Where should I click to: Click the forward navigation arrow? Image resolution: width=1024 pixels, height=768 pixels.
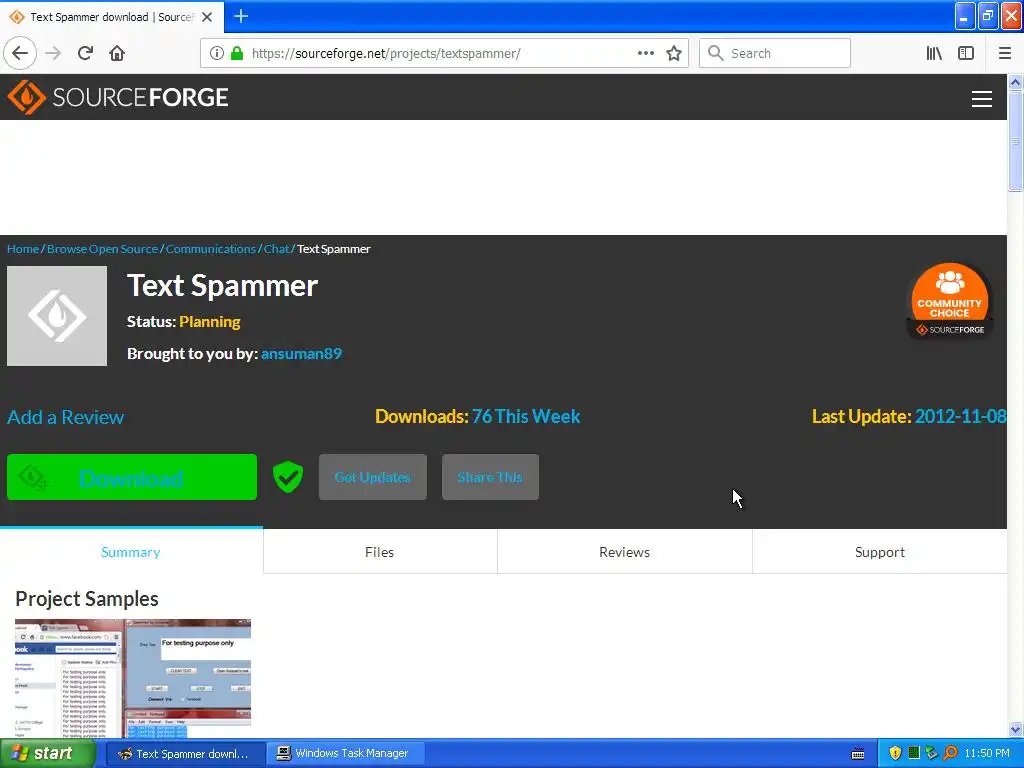(53, 53)
